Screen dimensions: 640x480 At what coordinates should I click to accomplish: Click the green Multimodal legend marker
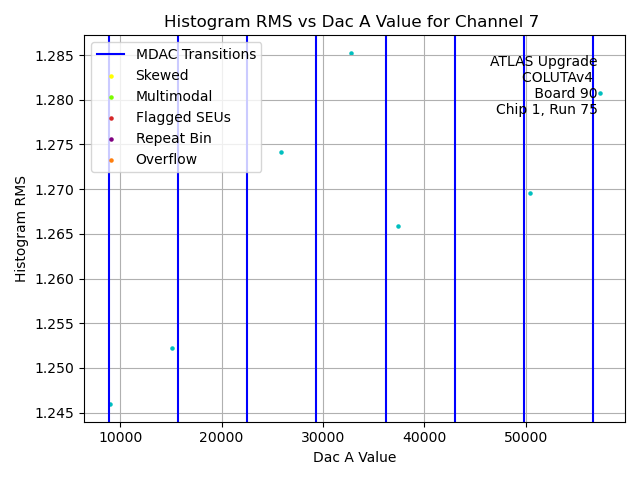click(111, 97)
